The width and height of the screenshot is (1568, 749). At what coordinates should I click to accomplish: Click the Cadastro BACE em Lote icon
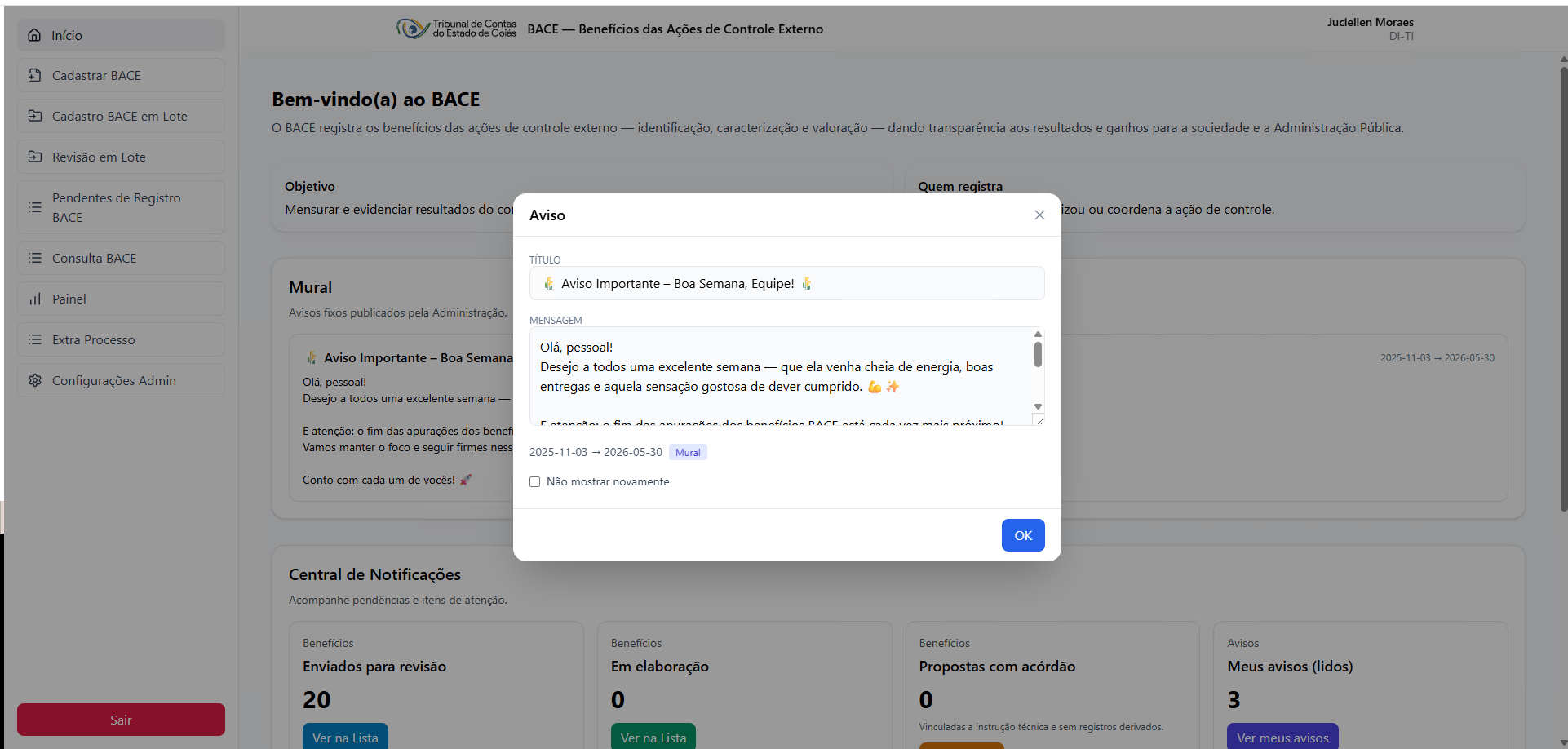pos(35,116)
